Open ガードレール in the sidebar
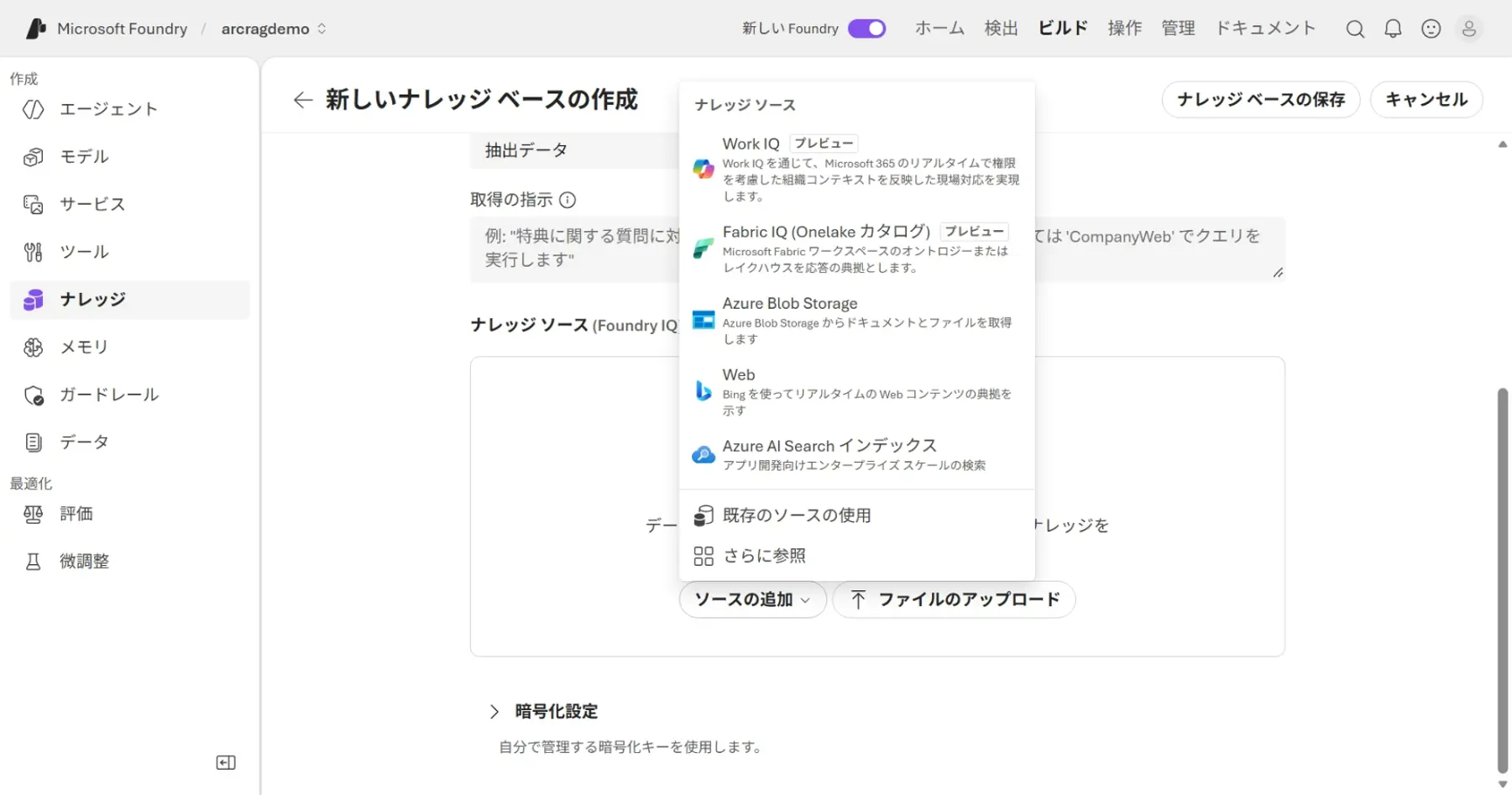1512x795 pixels. pyautogui.click(x=130, y=395)
